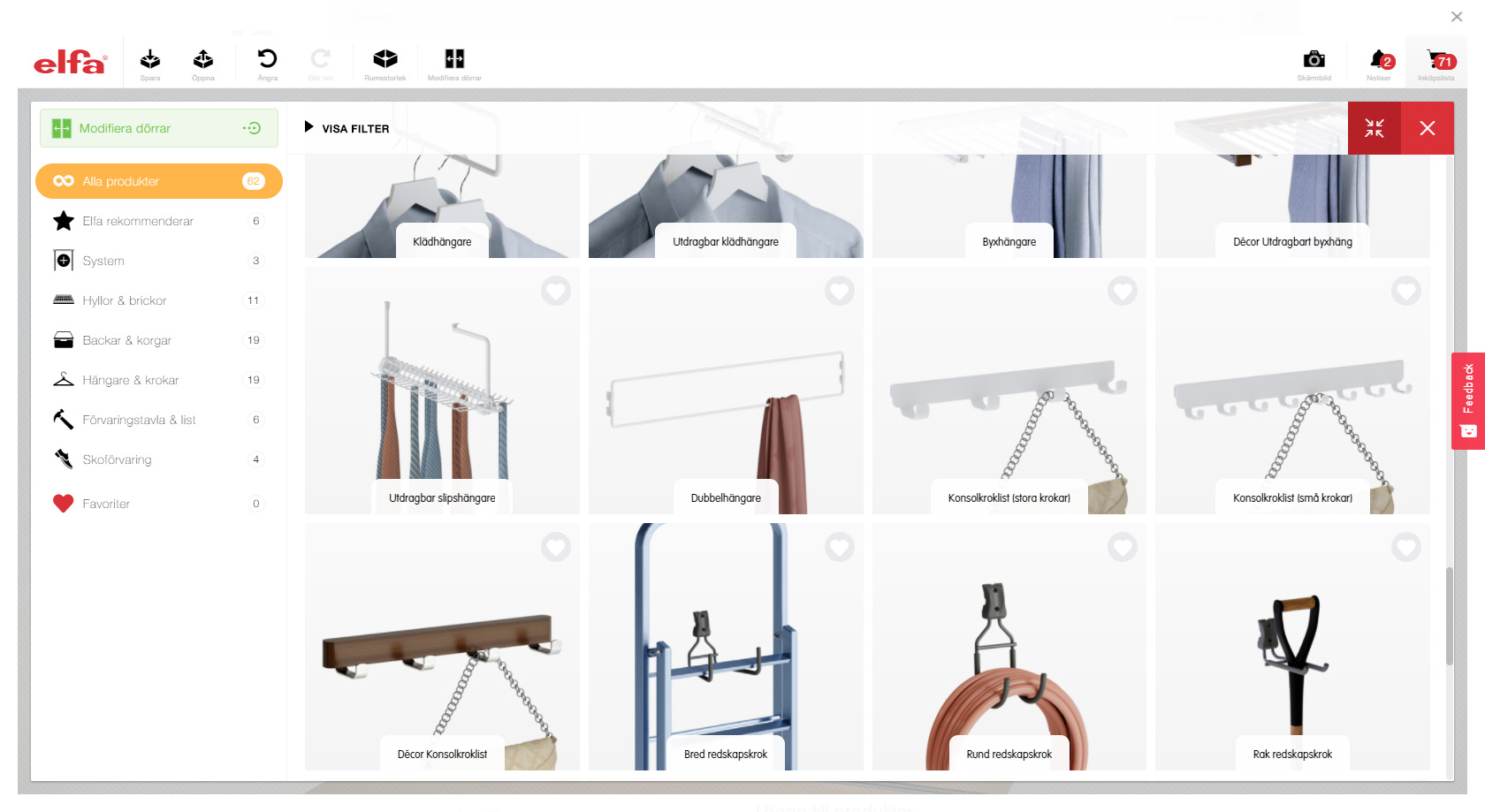Viewport: 1485px width, 812px height.
Task: Select the Décor Konsolkroklist product thumbnail
Action: (442, 647)
